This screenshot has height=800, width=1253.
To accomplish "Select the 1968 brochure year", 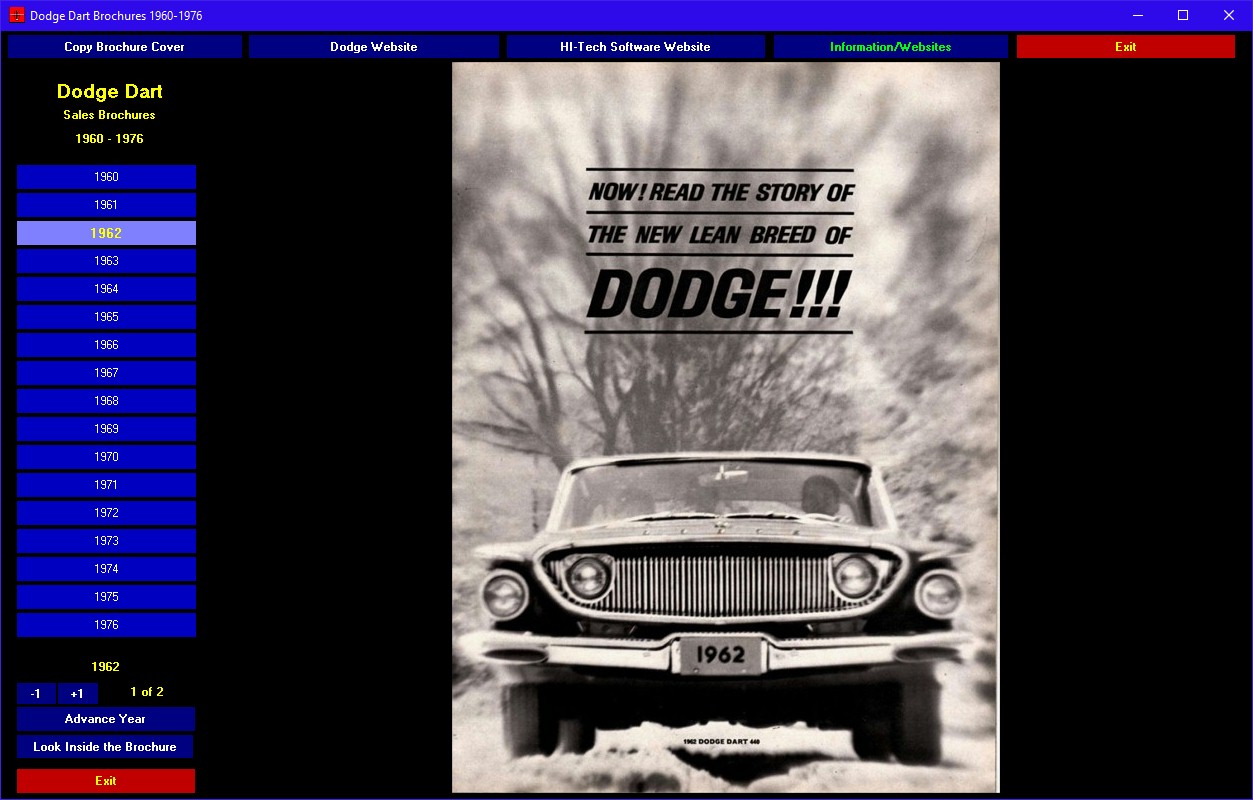I will pyautogui.click(x=106, y=401).
